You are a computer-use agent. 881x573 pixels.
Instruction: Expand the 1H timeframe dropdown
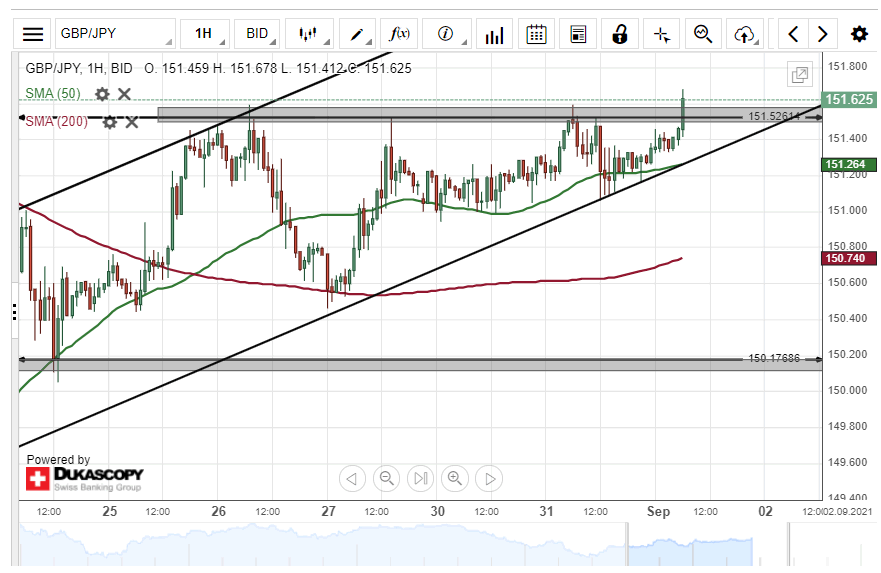(x=205, y=34)
